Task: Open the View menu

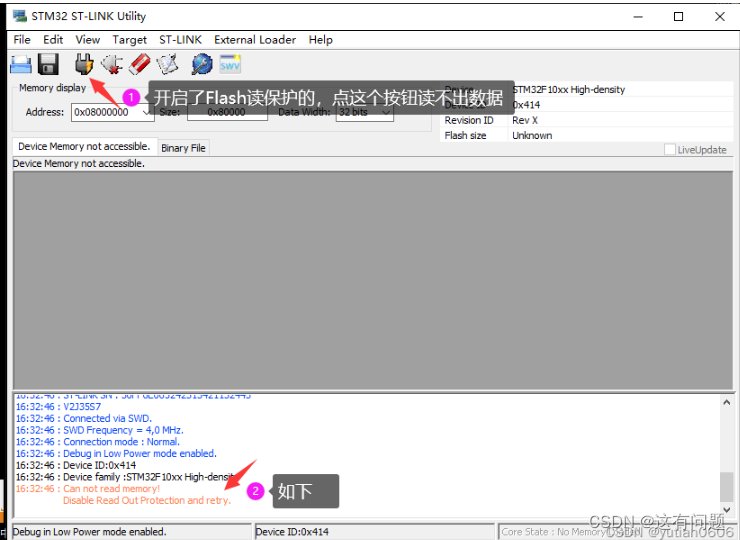Action: click(x=88, y=40)
